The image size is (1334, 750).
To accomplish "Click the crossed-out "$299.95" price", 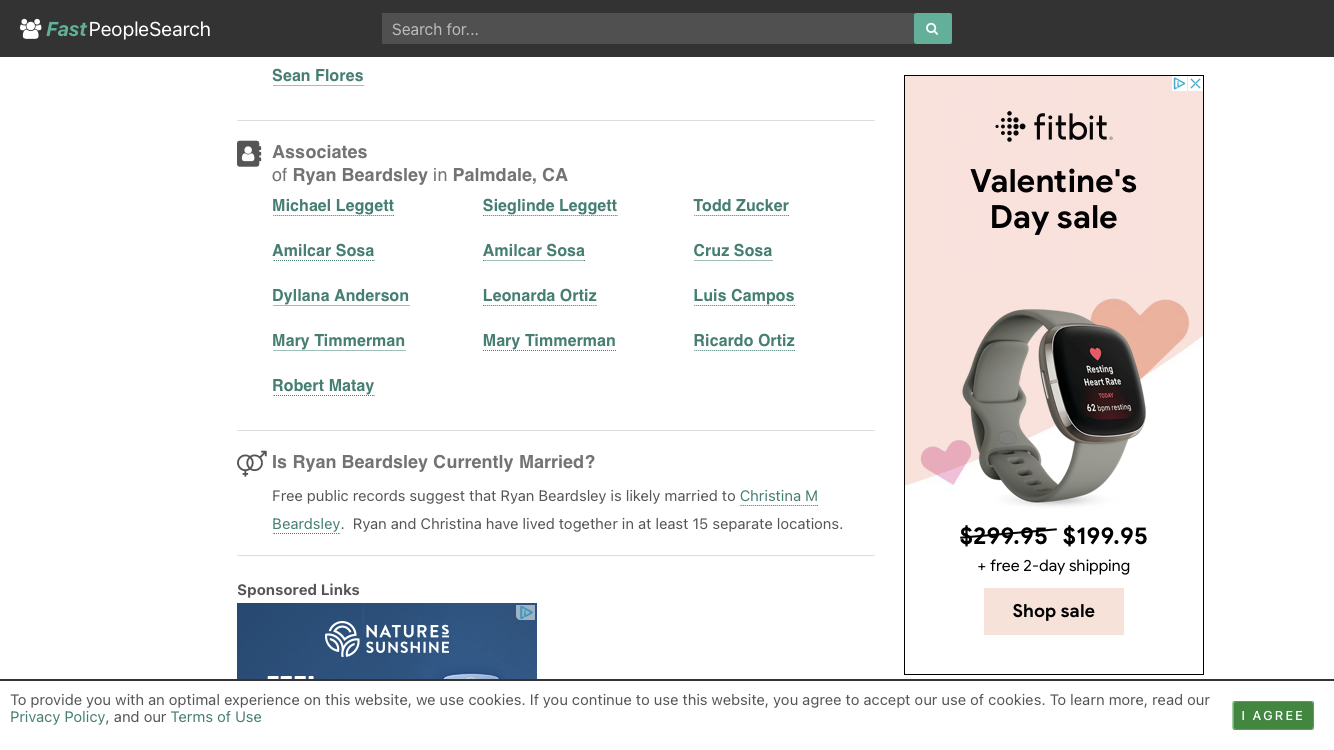I will pos(1004,536).
